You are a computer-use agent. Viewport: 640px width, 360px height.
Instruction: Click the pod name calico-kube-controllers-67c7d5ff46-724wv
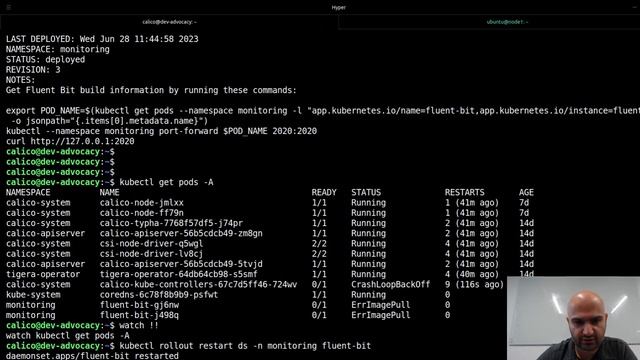pos(198,284)
